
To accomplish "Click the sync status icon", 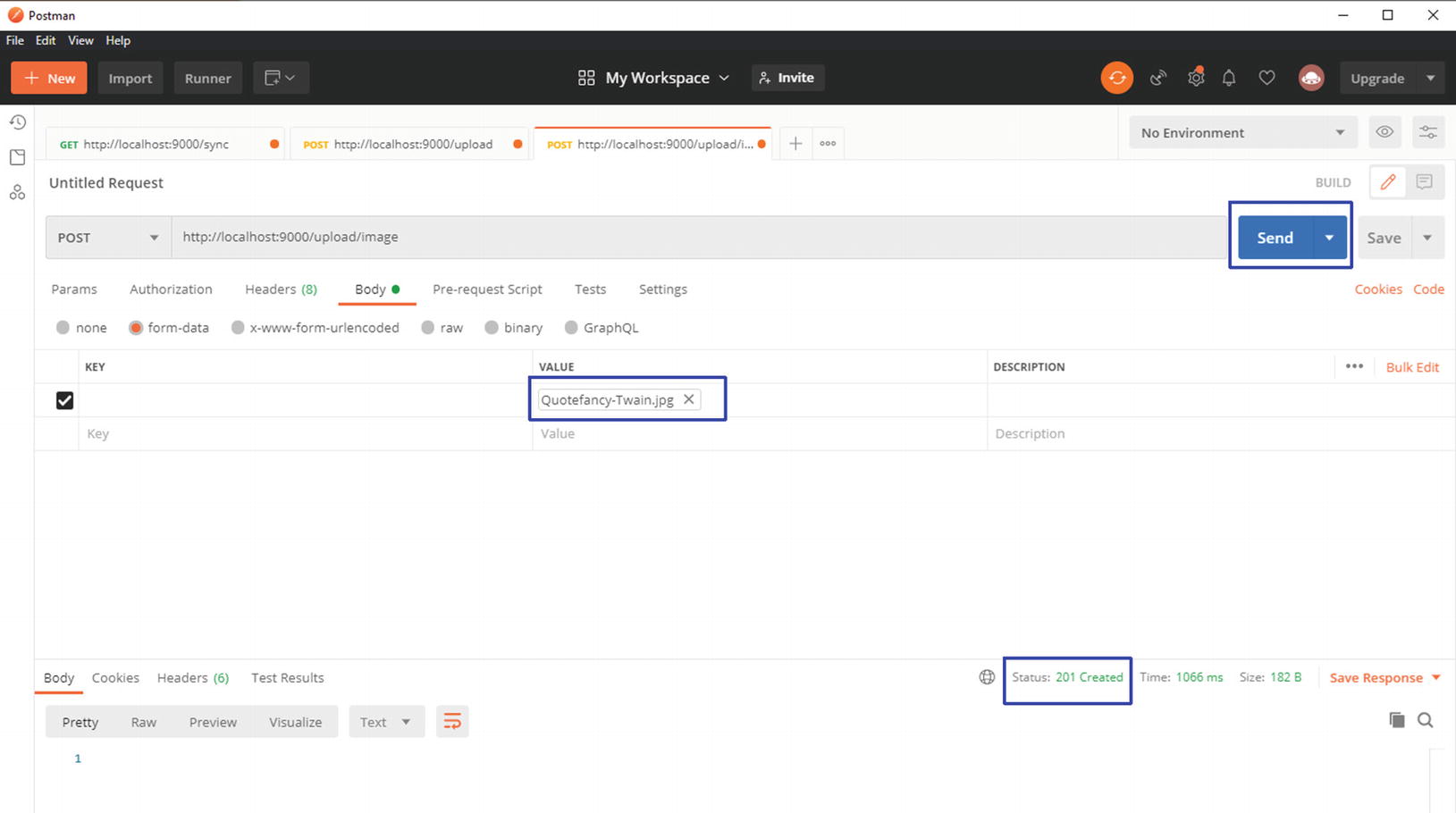I will (1116, 78).
